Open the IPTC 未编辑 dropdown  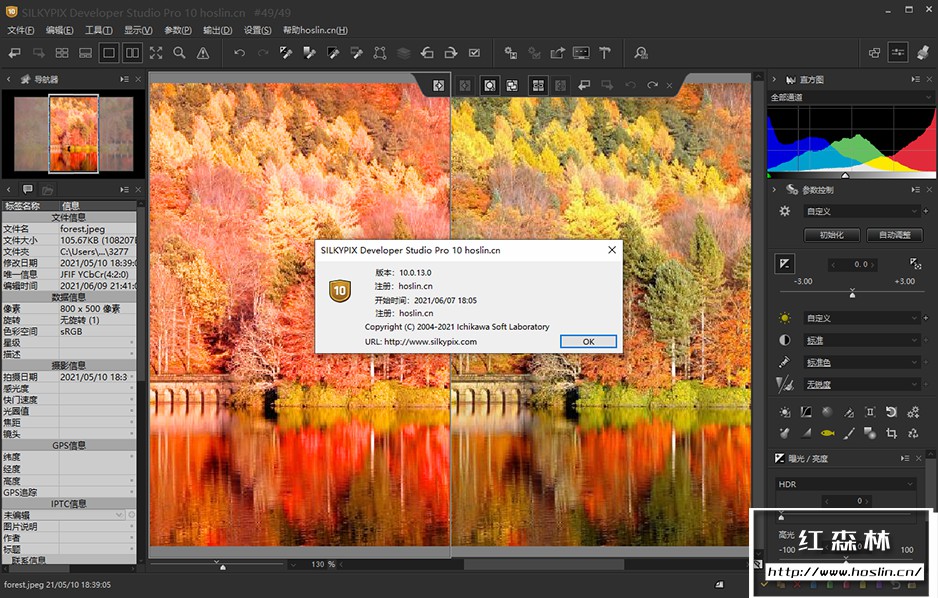pos(63,515)
